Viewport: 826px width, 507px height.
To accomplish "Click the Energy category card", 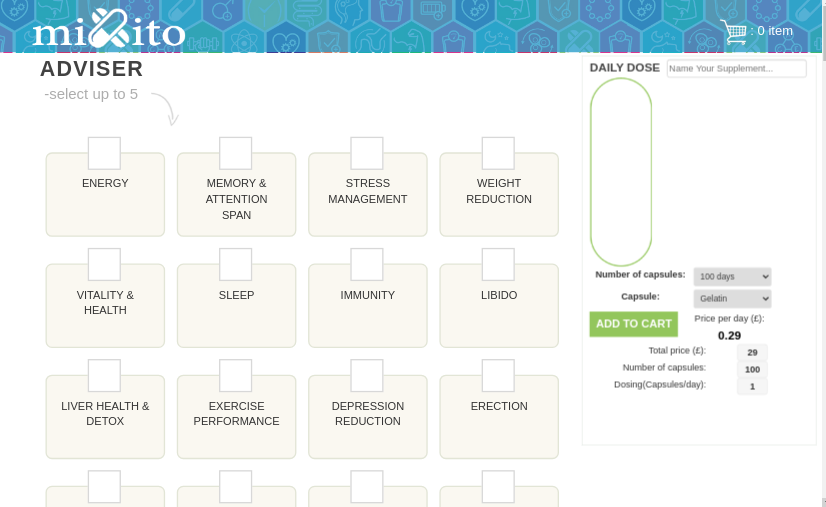I will pos(105,203).
